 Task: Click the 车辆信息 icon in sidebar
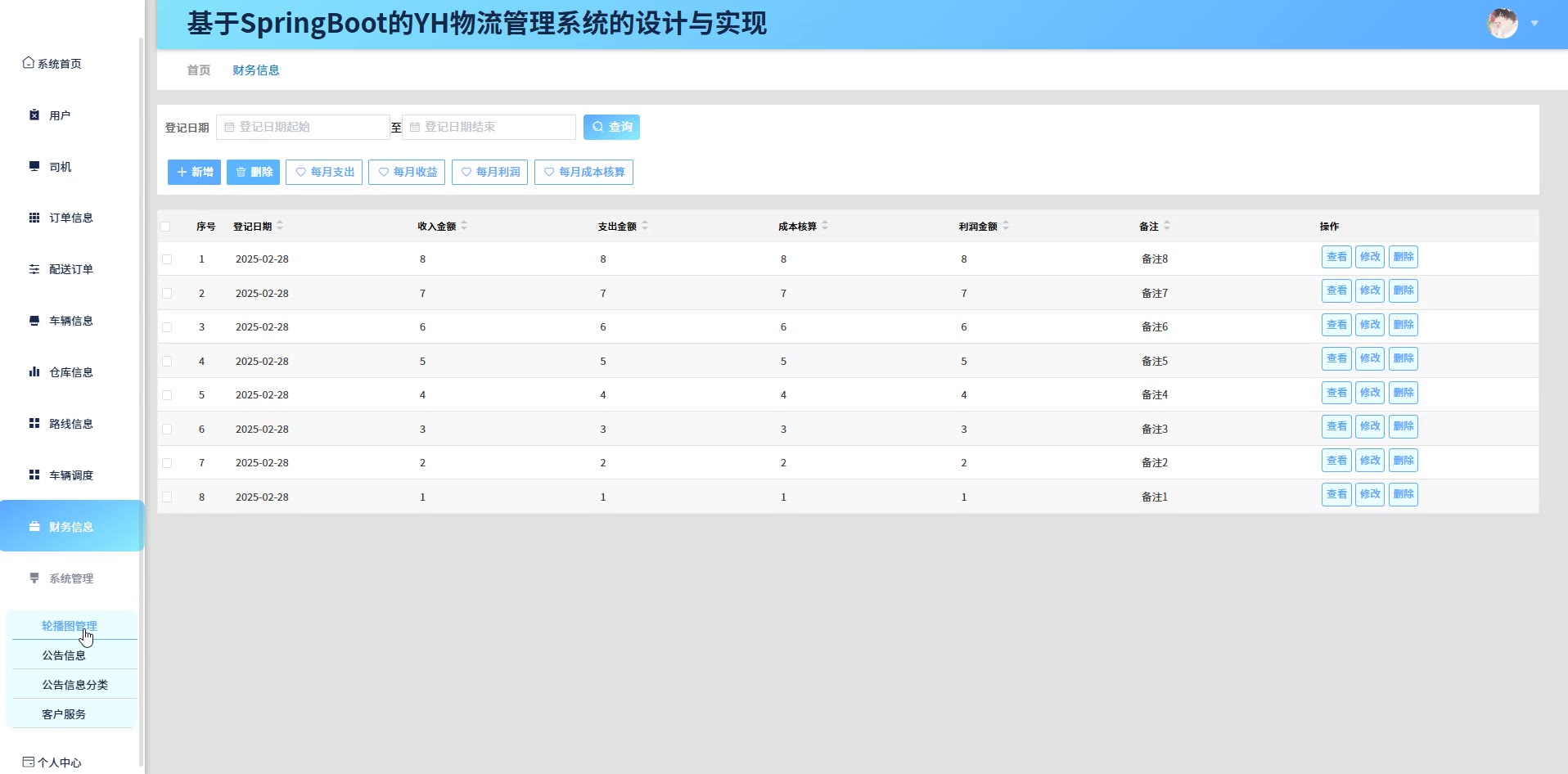point(34,321)
